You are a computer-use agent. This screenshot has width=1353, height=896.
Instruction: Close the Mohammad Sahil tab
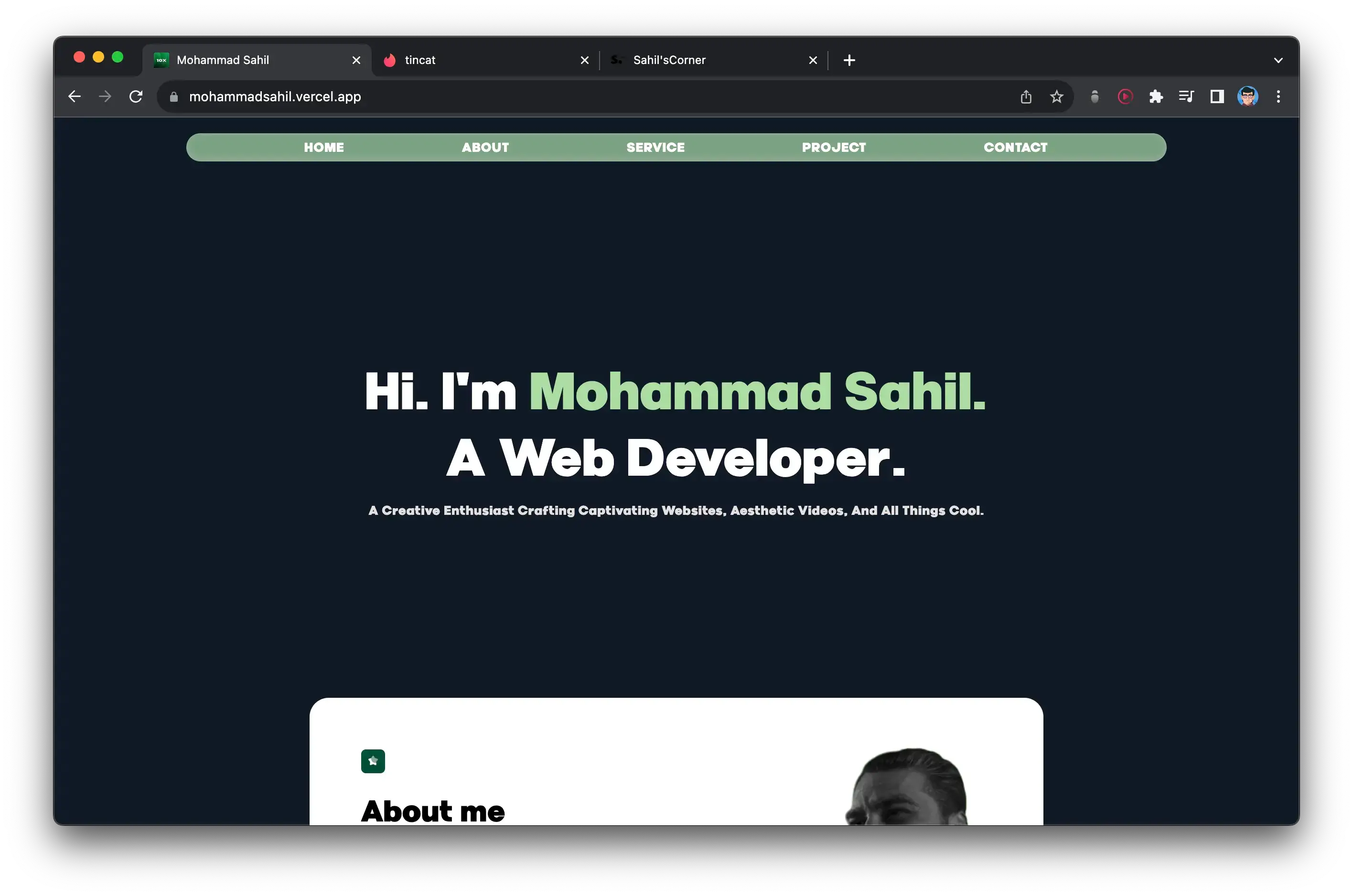click(x=356, y=60)
